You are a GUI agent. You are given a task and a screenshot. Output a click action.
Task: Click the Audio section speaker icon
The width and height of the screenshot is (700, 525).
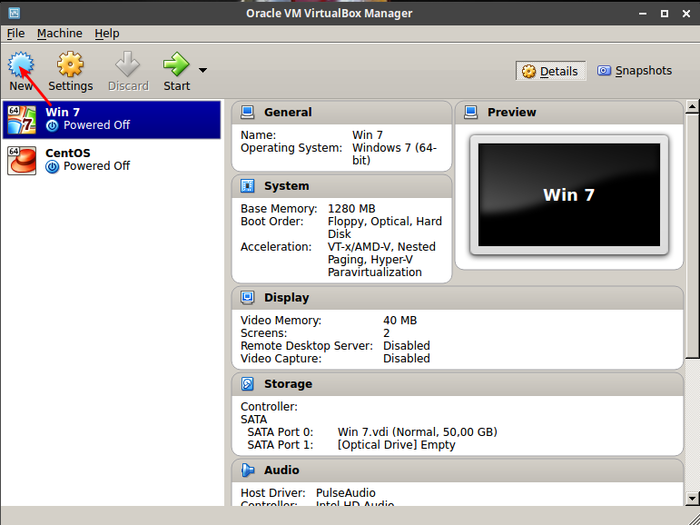(x=247, y=470)
